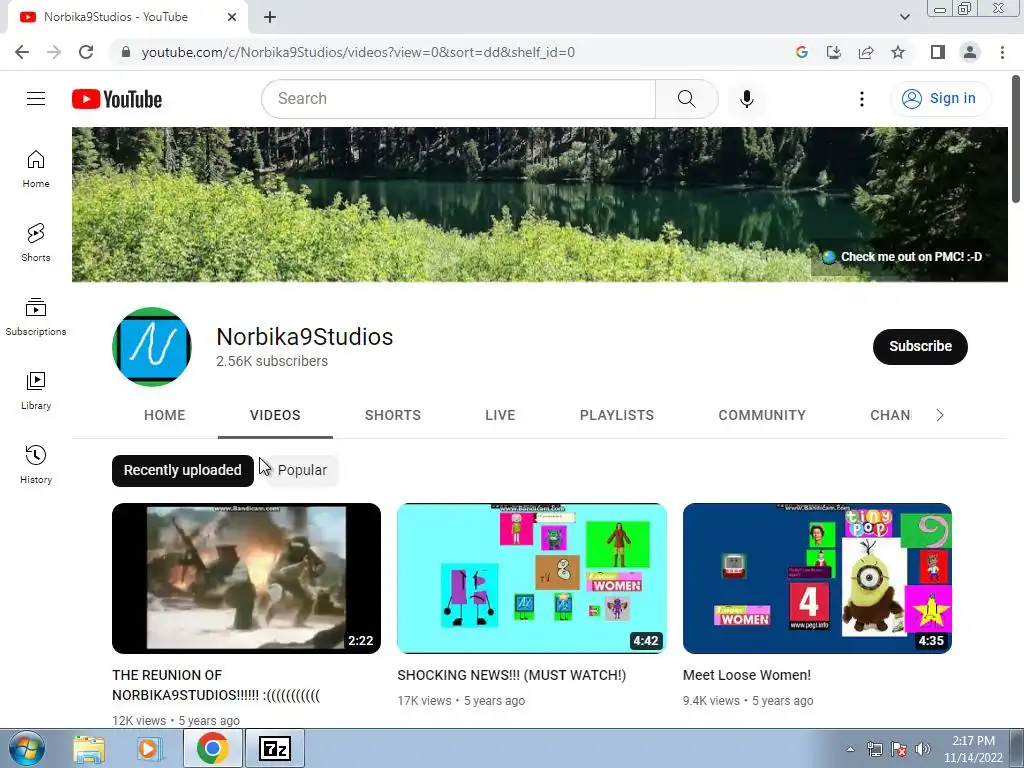1024x768 pixels.
Task: Click the taskbar clock showing 2:17 PM
Action: click(x=973, y=749)
